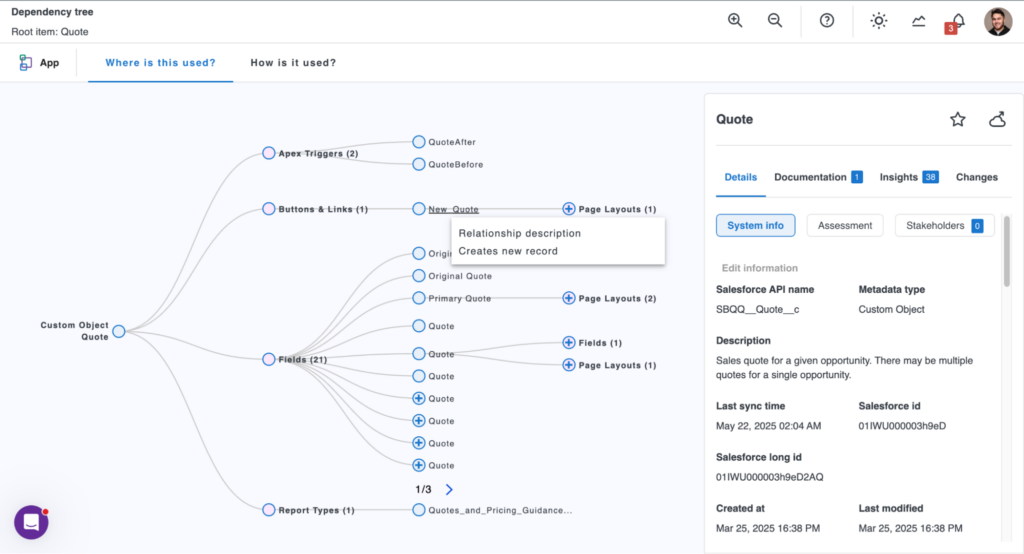Select the Assessment button
Viewport: 1024px width, 554px height.
click(845, 226)
